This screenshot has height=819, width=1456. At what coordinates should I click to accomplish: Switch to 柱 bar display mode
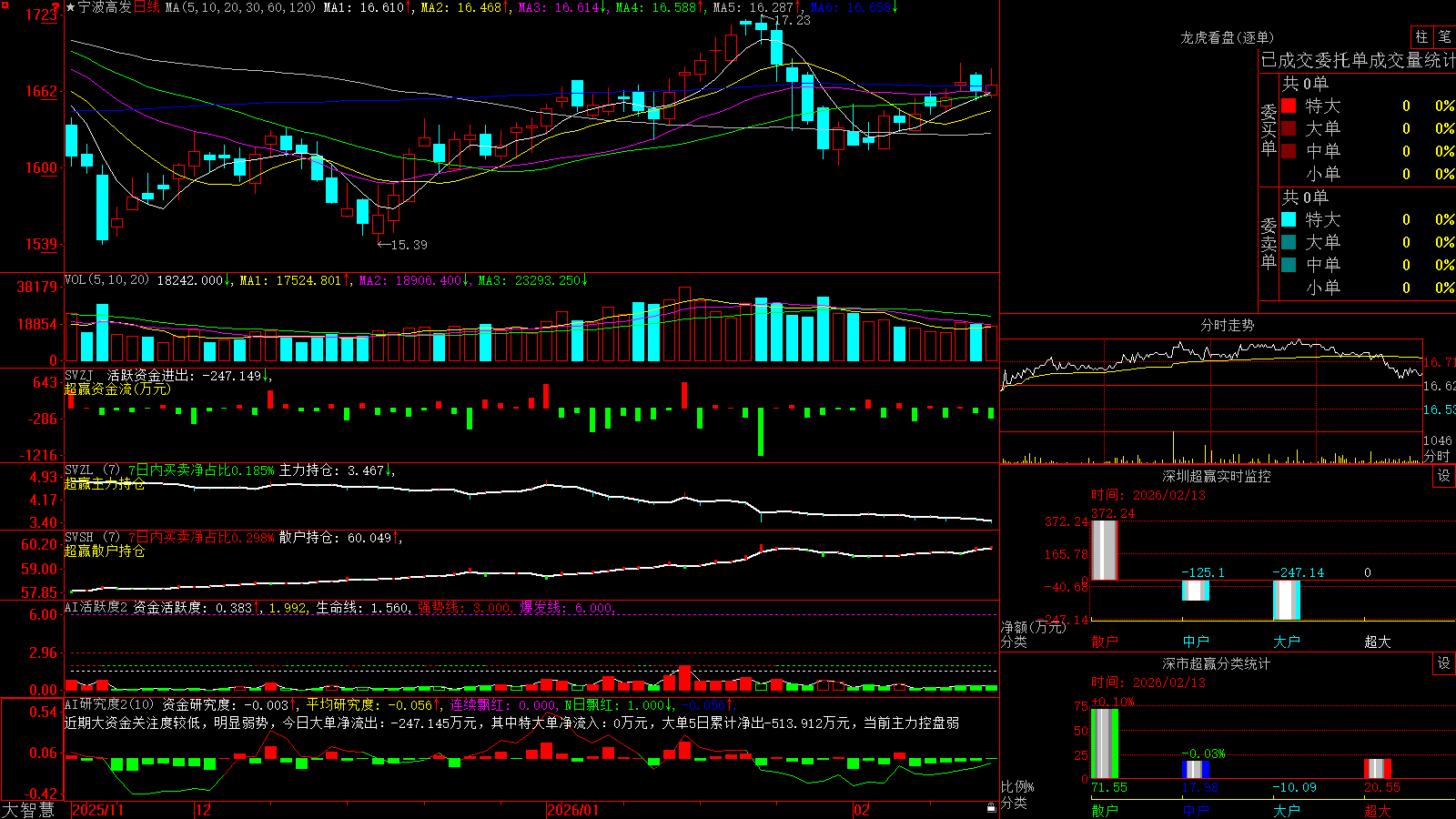pyautogui.click(x=1421, y=37)
